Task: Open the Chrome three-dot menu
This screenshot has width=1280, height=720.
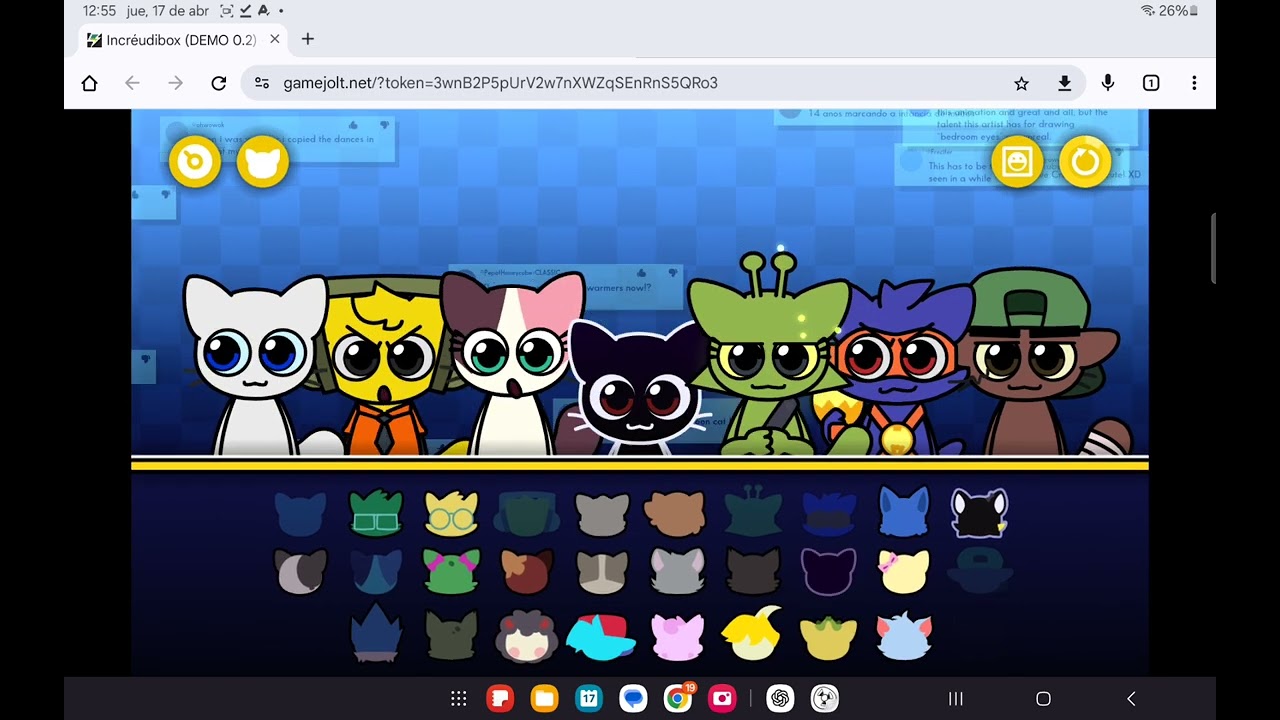Action: click(x=1194, y=83)
